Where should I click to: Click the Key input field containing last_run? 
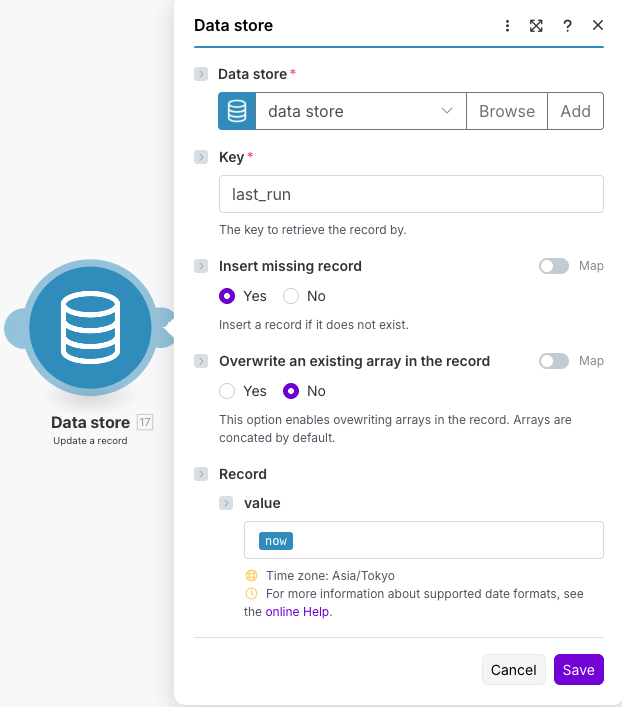410,194
